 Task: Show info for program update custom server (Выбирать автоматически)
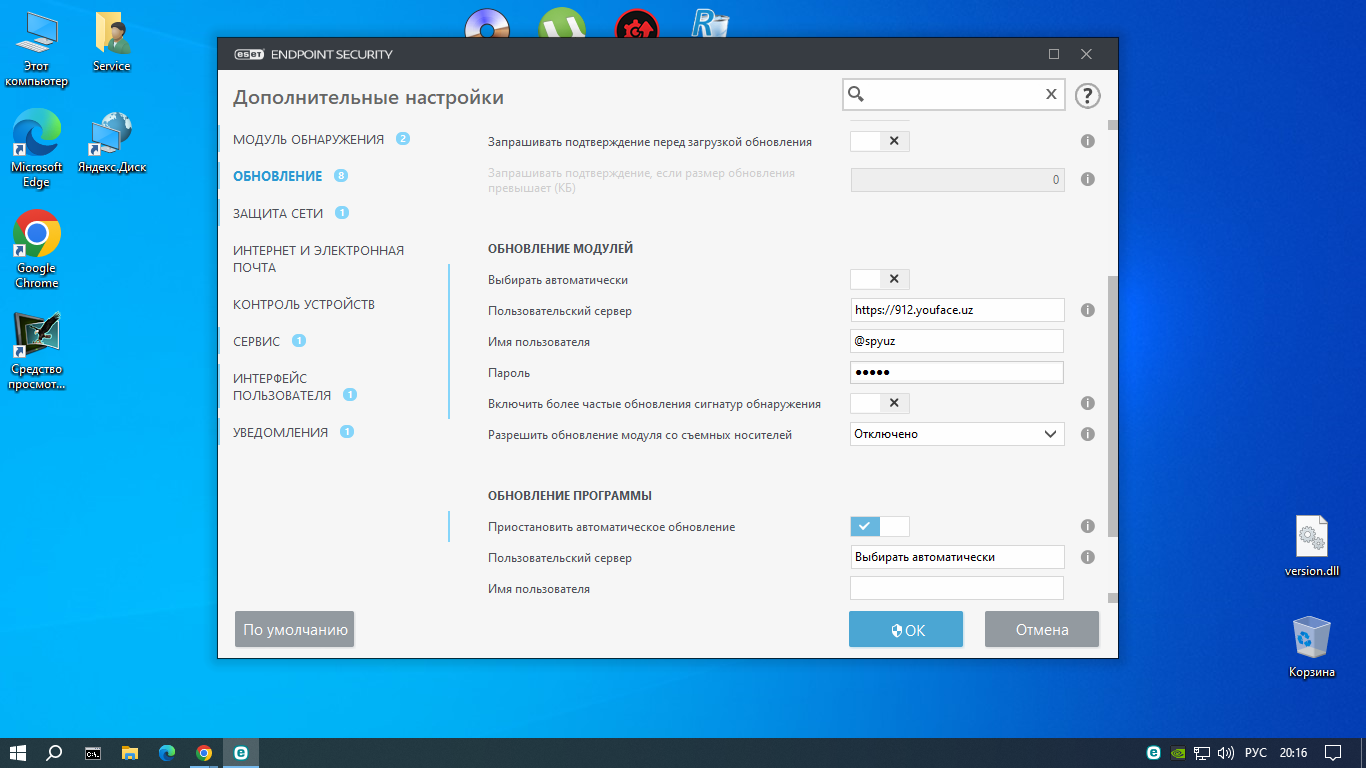[x=1088, y=557]
